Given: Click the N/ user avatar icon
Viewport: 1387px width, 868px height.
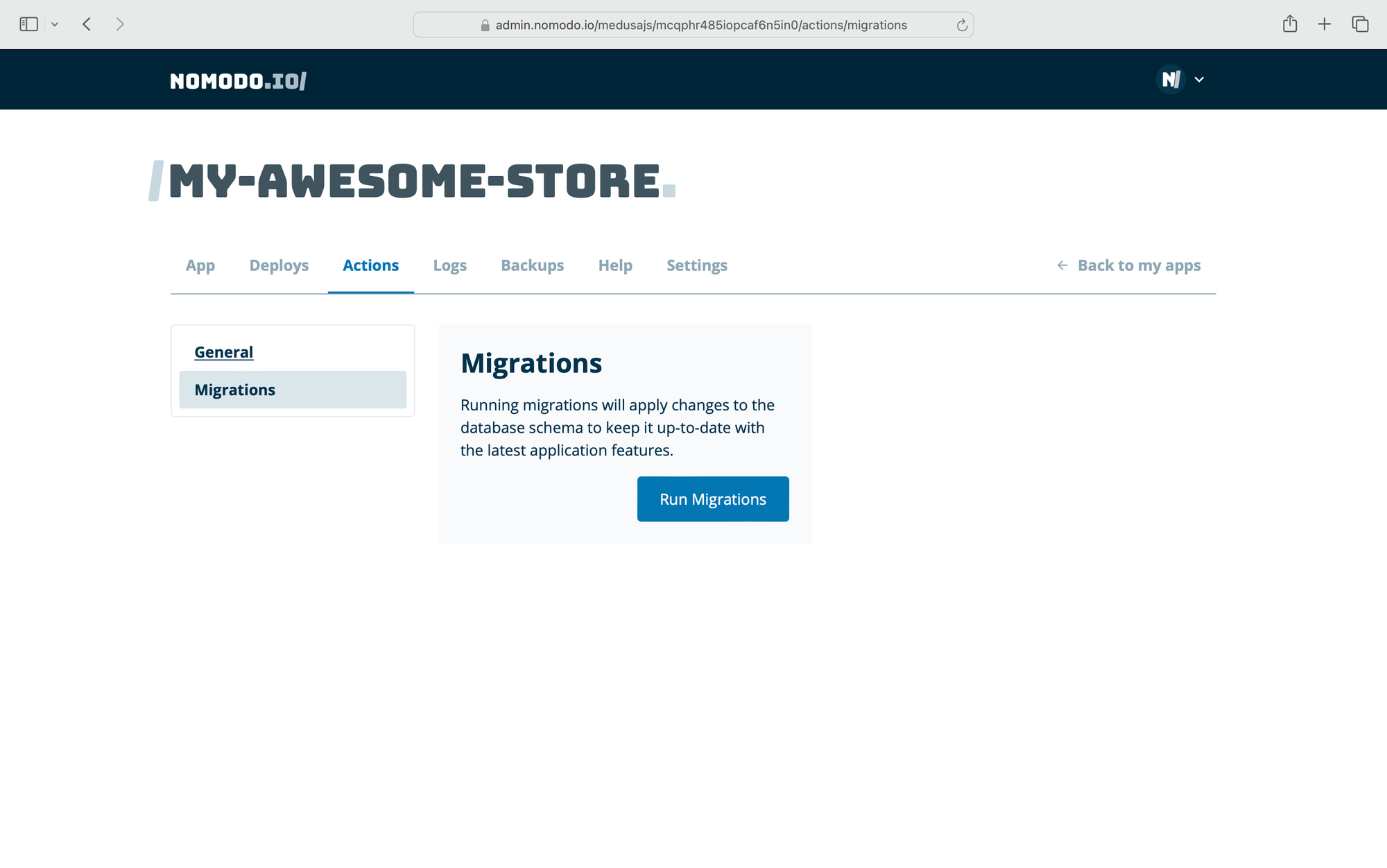Looking at the screenshot, I should (1171, 80).
